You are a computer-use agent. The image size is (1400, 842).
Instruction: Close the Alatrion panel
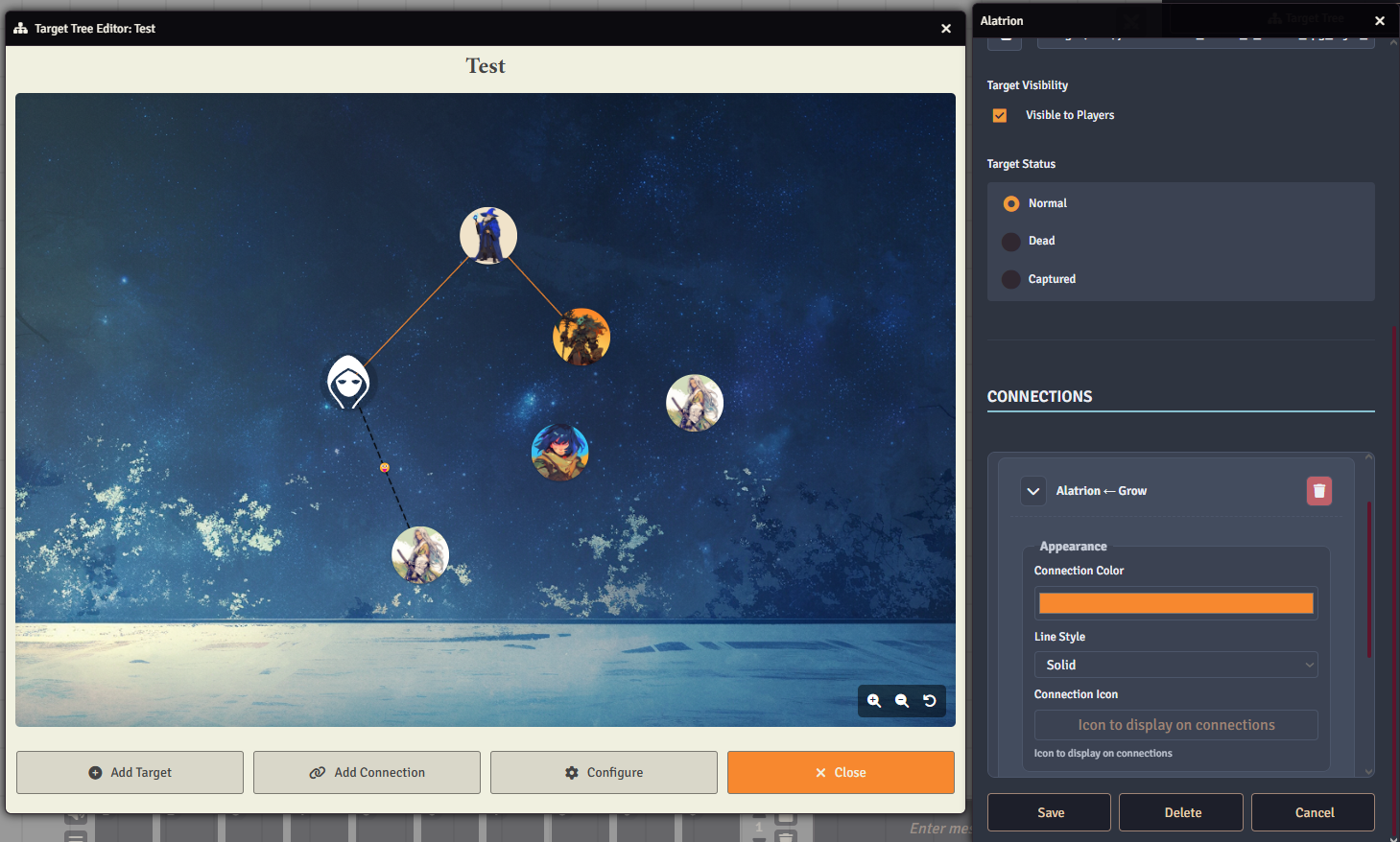1380,21
